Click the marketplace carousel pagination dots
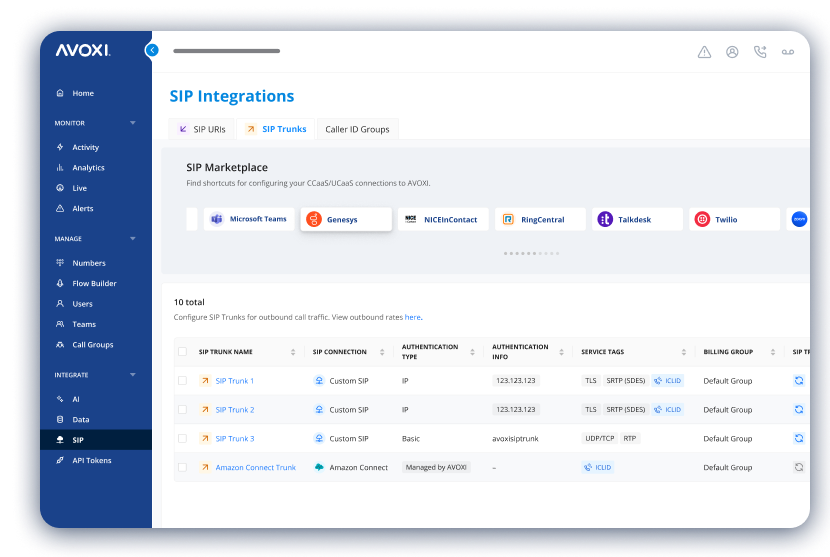830x557 pixels. pyautogui.click(x=530, y=253)
